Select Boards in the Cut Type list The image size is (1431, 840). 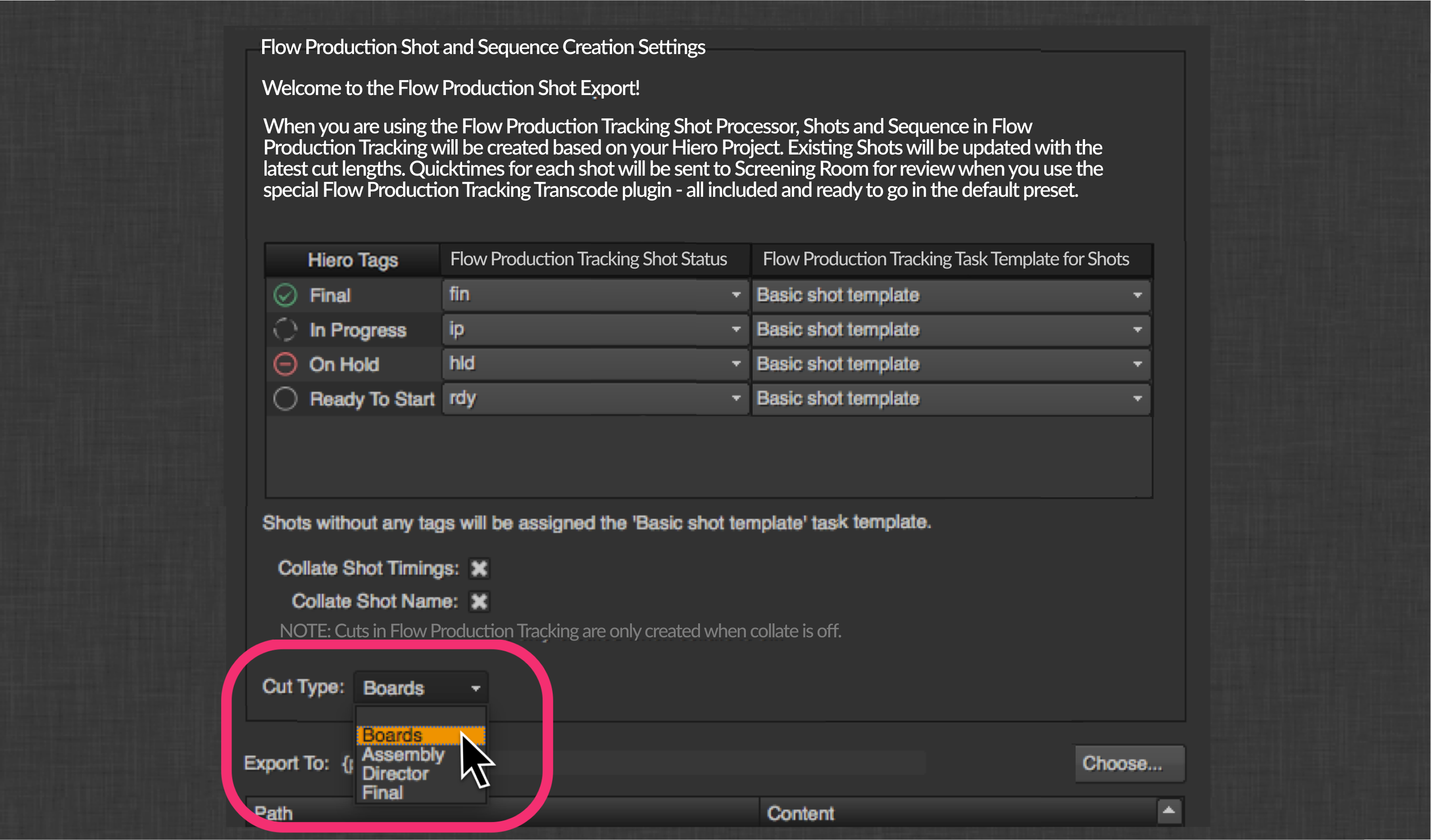tap(421, 735)
